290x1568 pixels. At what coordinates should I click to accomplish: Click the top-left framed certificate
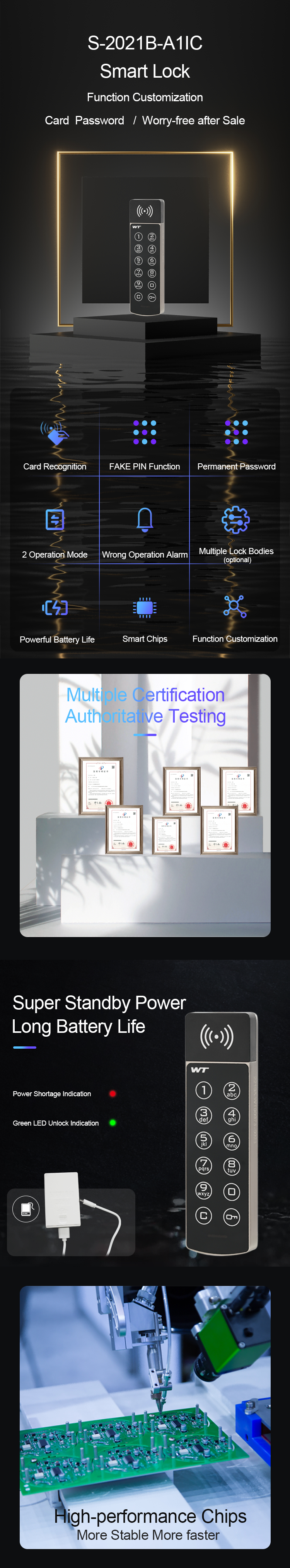tap(101, 785)
